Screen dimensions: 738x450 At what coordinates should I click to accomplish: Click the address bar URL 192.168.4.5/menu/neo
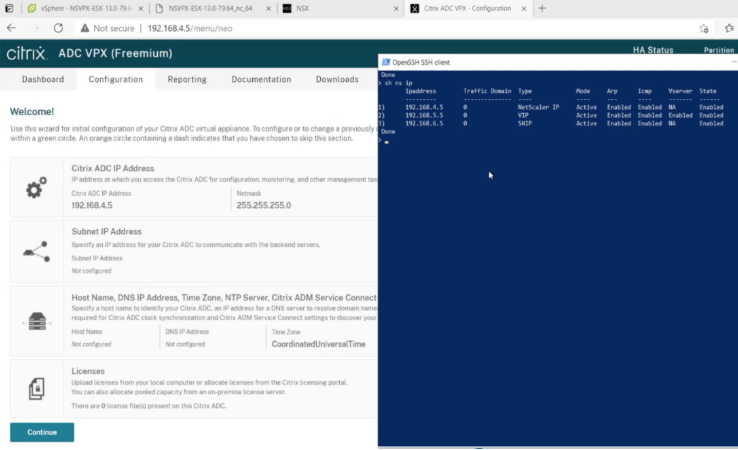[x=190, y=28]
